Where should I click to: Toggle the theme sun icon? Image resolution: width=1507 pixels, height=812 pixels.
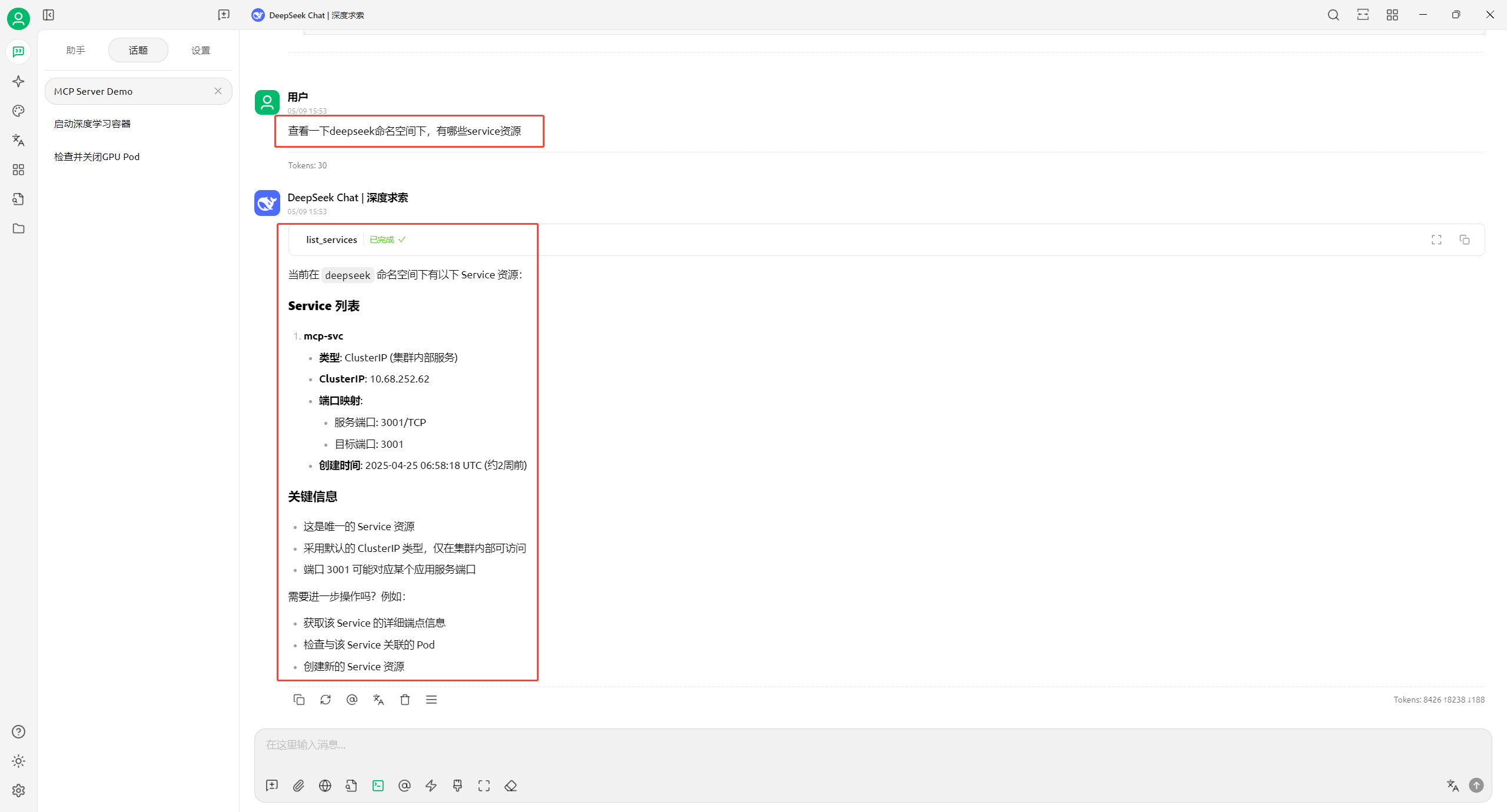pos(18,761)
